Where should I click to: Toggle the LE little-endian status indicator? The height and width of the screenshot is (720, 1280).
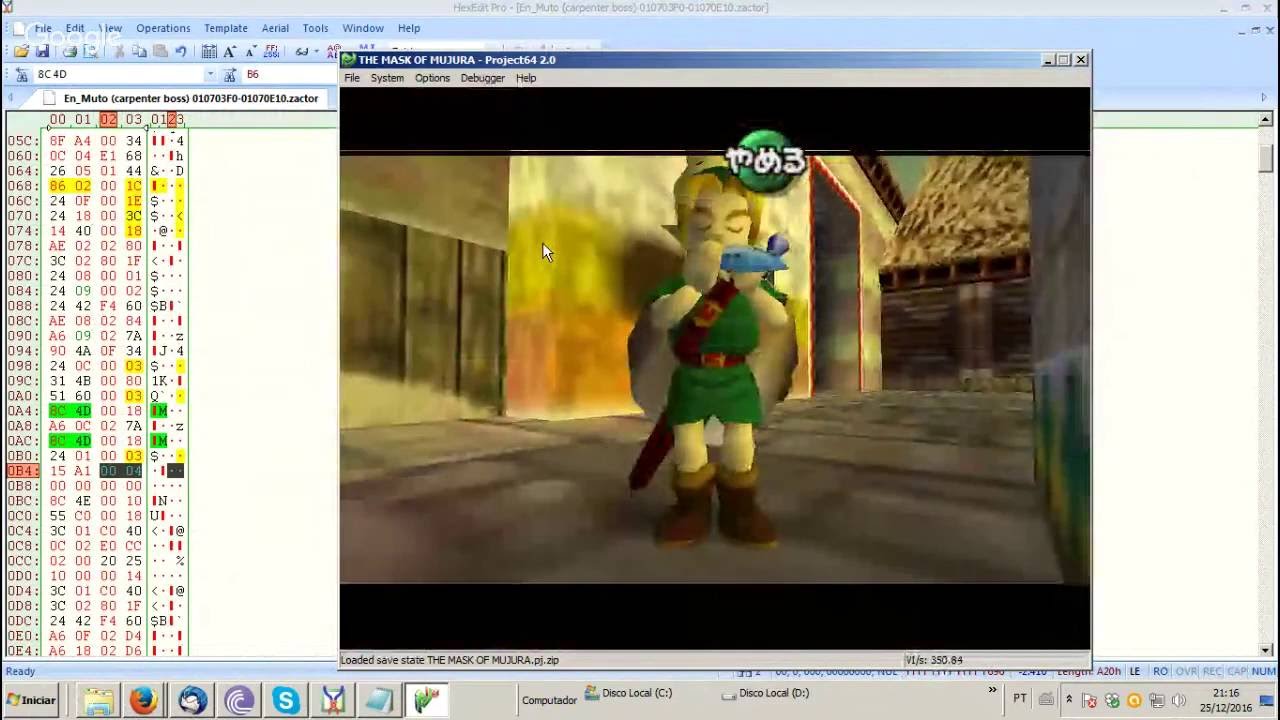[1135, 672]
